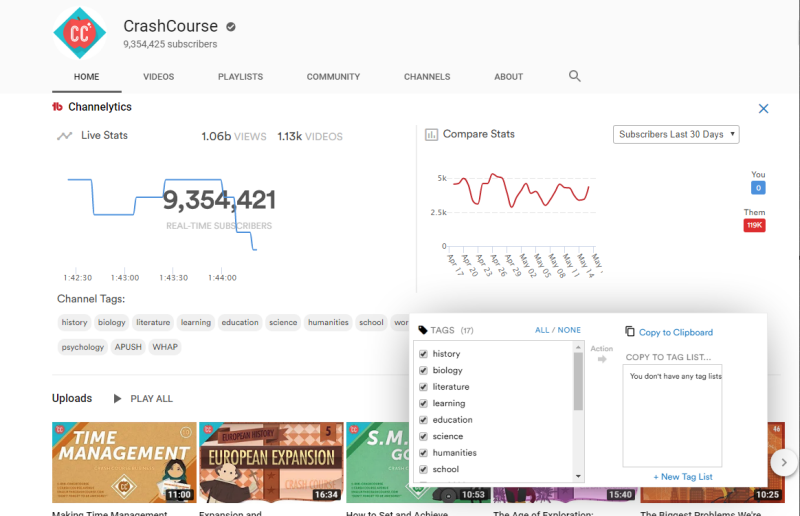Click the Them red 119K badge

click(x=755, y=225)
